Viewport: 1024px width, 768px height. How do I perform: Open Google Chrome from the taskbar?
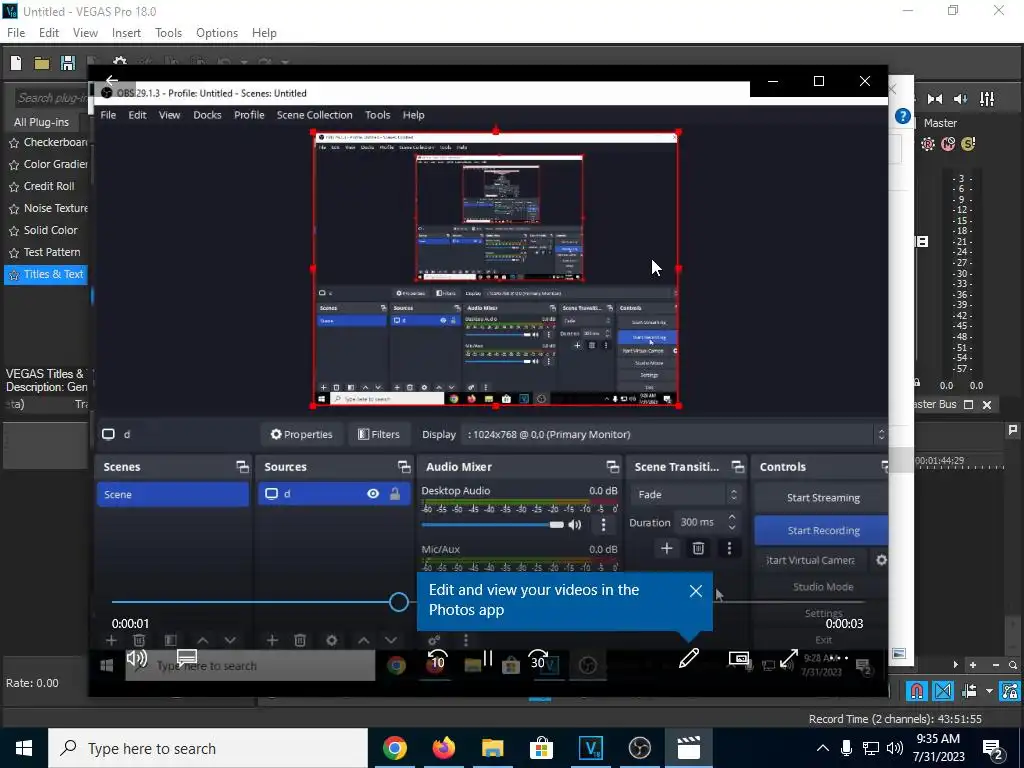[394, 748]
